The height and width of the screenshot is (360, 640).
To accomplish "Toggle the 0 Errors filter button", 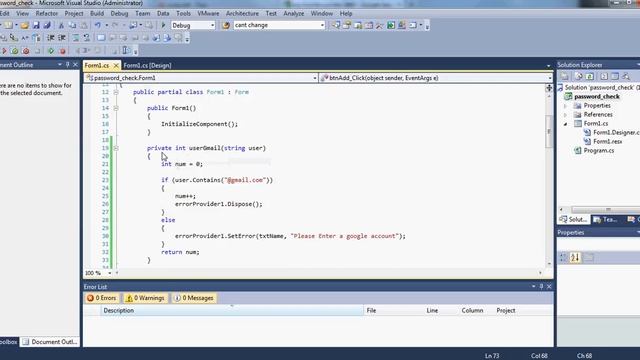I will click(x=102, y=298).
